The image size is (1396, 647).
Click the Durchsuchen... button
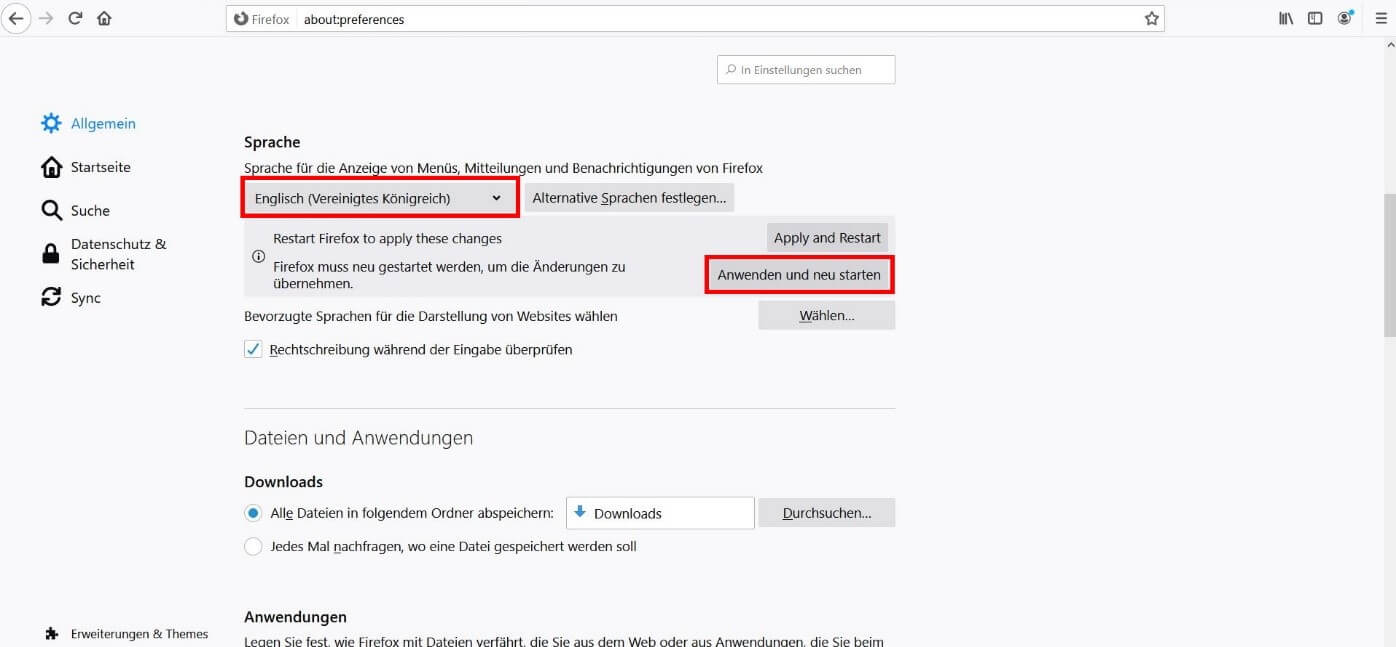[x=827, y=513]
